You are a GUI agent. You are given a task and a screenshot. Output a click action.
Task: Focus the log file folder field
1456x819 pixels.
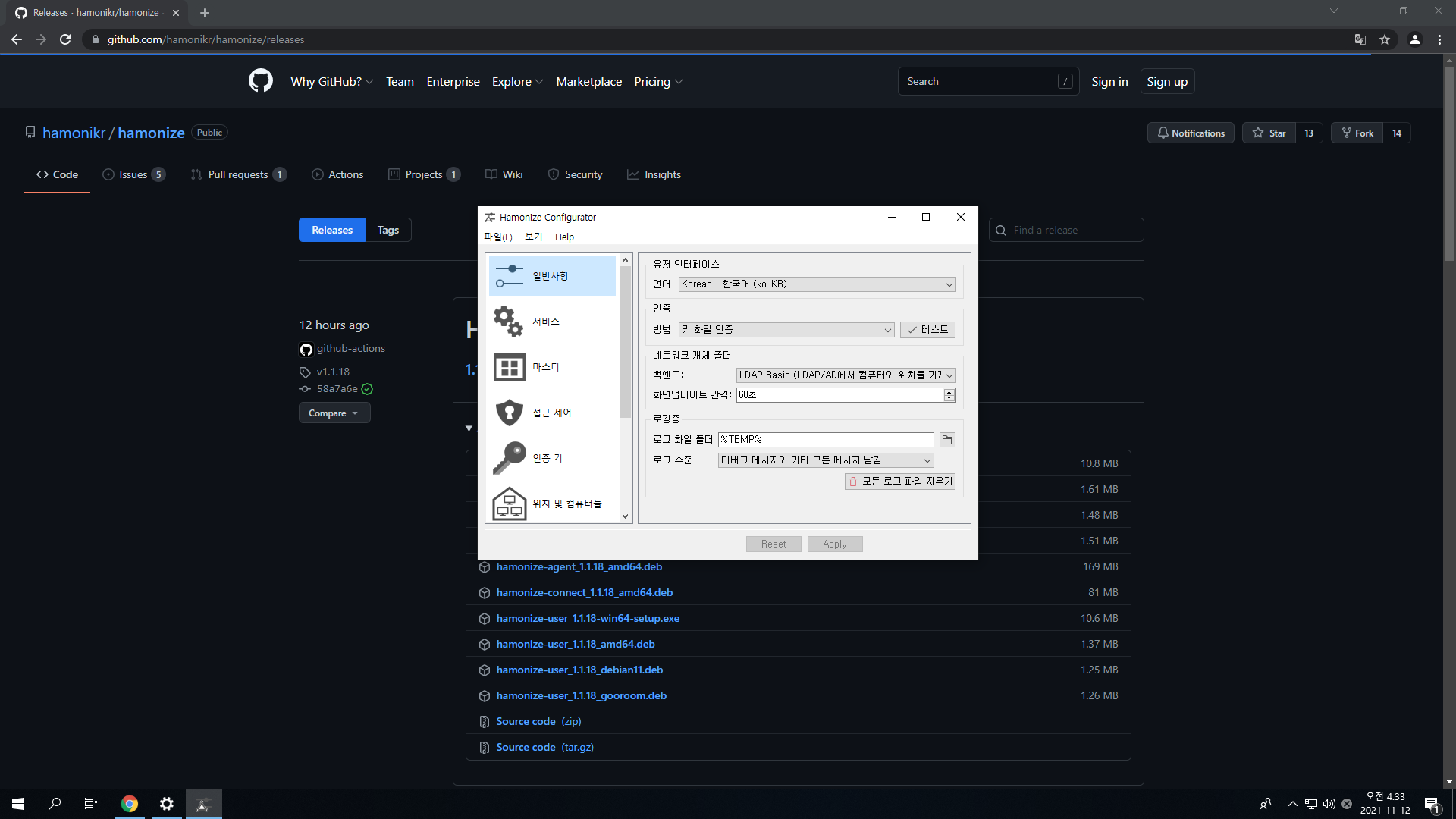[826, 440]
